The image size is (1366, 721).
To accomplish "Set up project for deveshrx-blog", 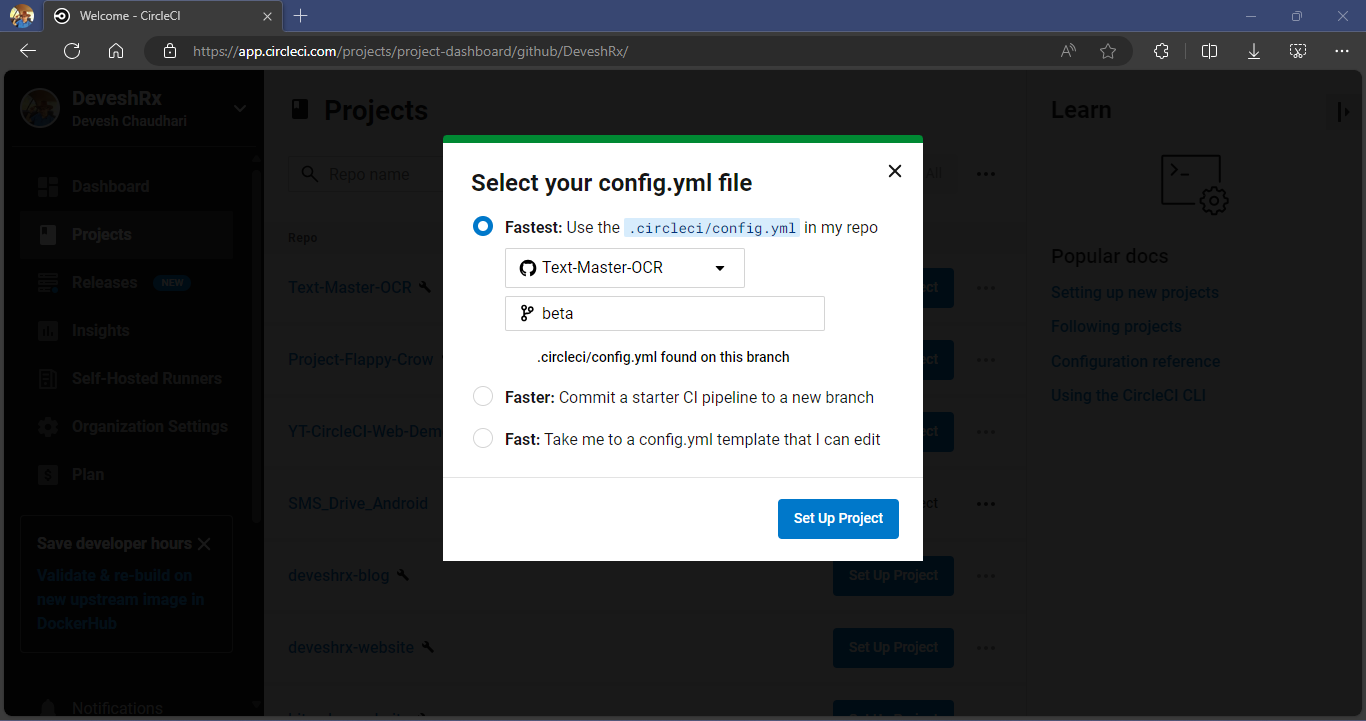I will point(893,575).
